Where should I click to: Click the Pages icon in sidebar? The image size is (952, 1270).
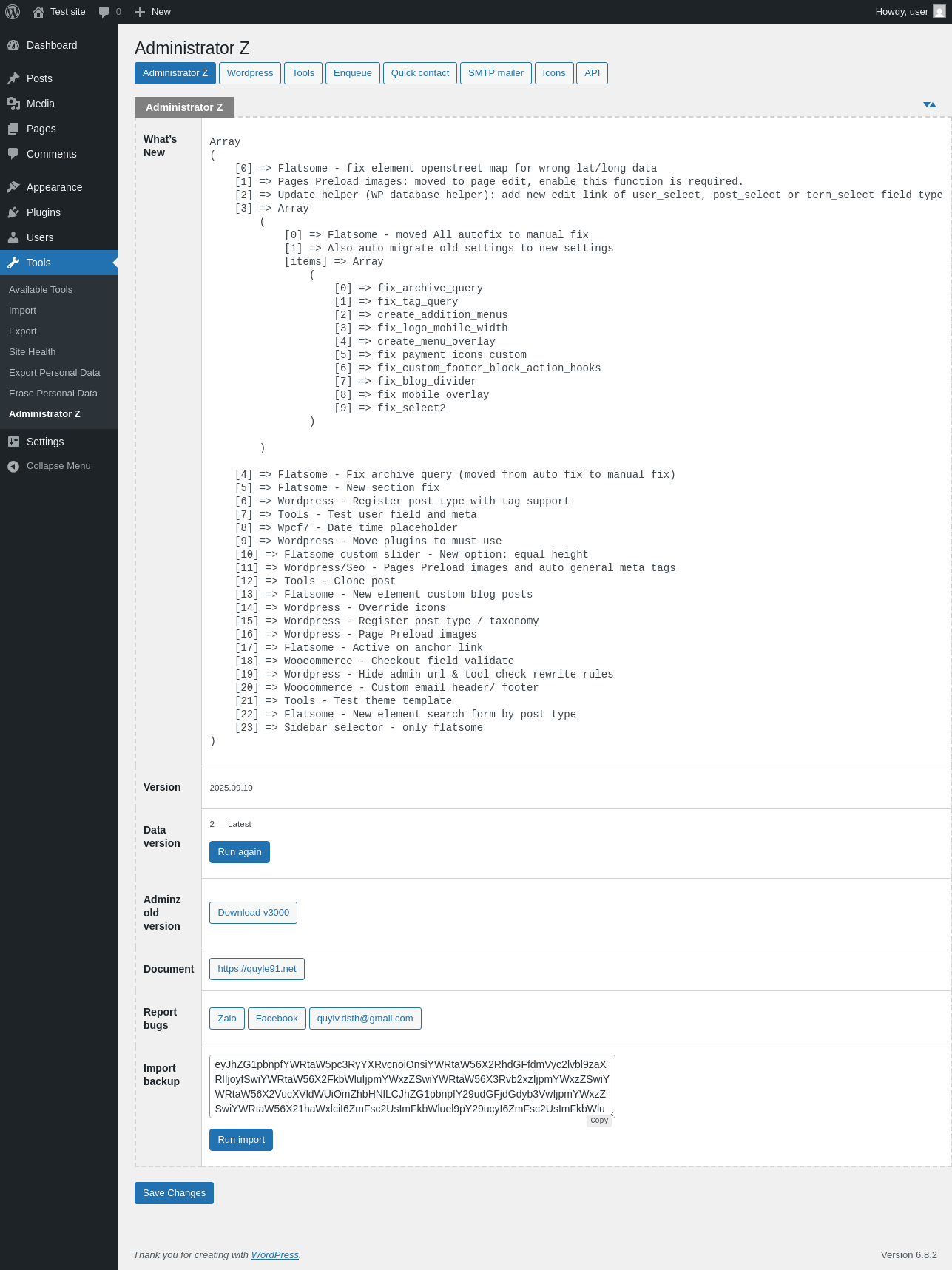tap(13, 129)
